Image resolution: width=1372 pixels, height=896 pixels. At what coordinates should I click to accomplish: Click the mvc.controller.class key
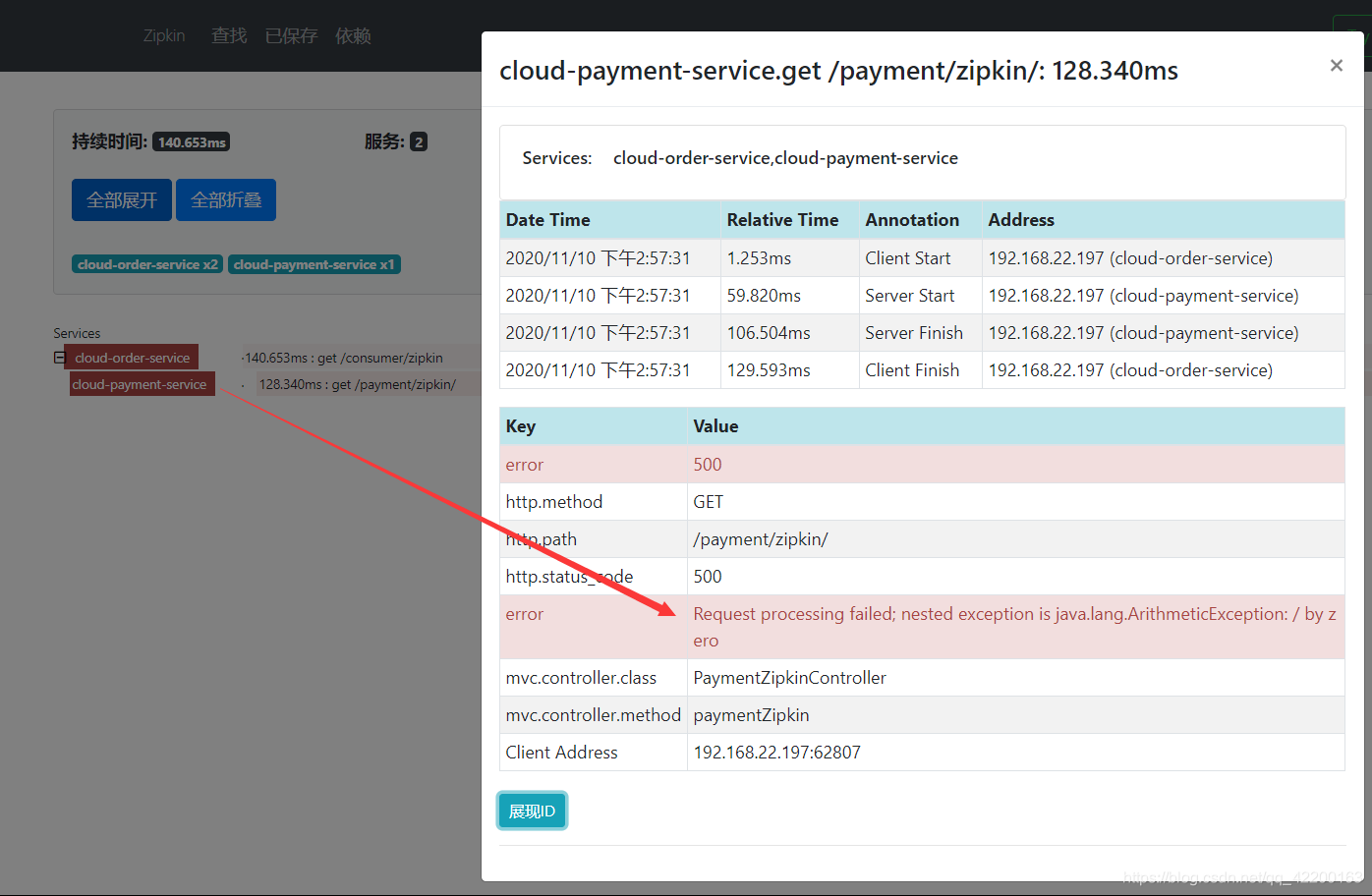click(x=581, y=678)
